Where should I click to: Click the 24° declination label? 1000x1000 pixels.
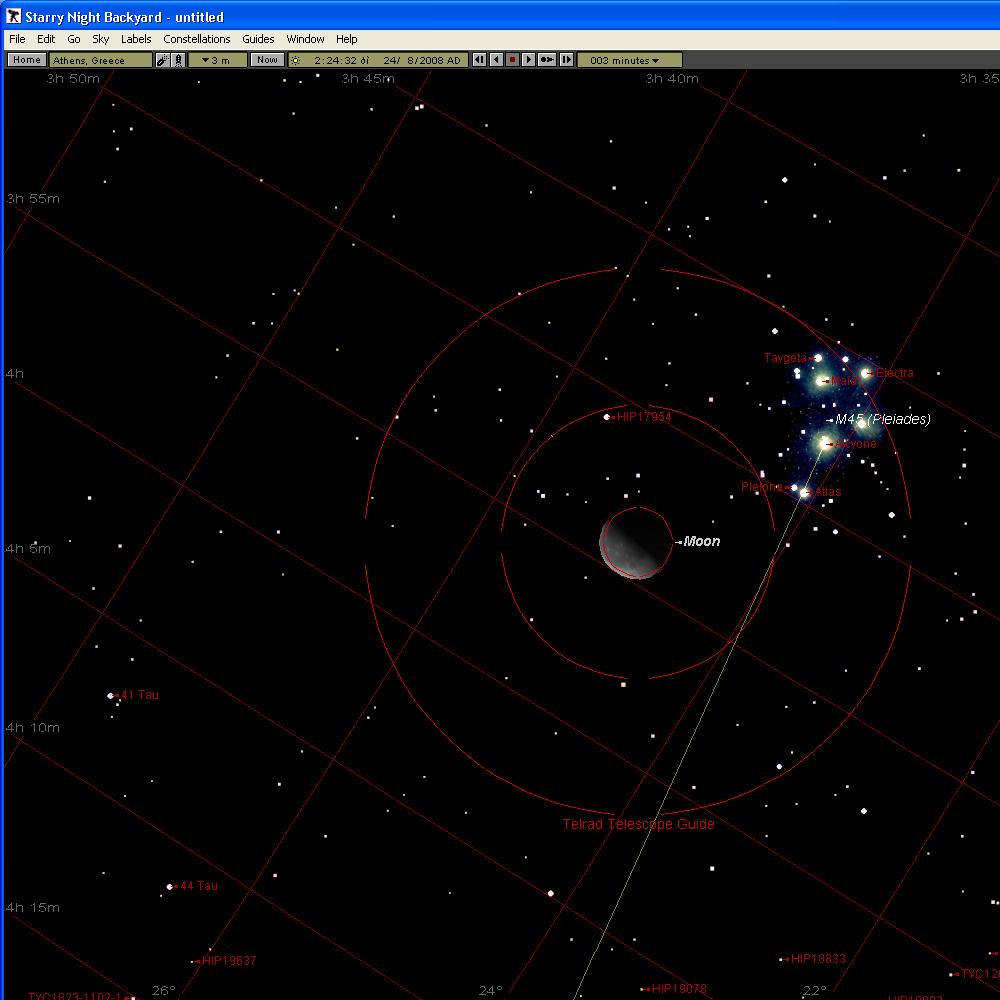tap(490, 990)
